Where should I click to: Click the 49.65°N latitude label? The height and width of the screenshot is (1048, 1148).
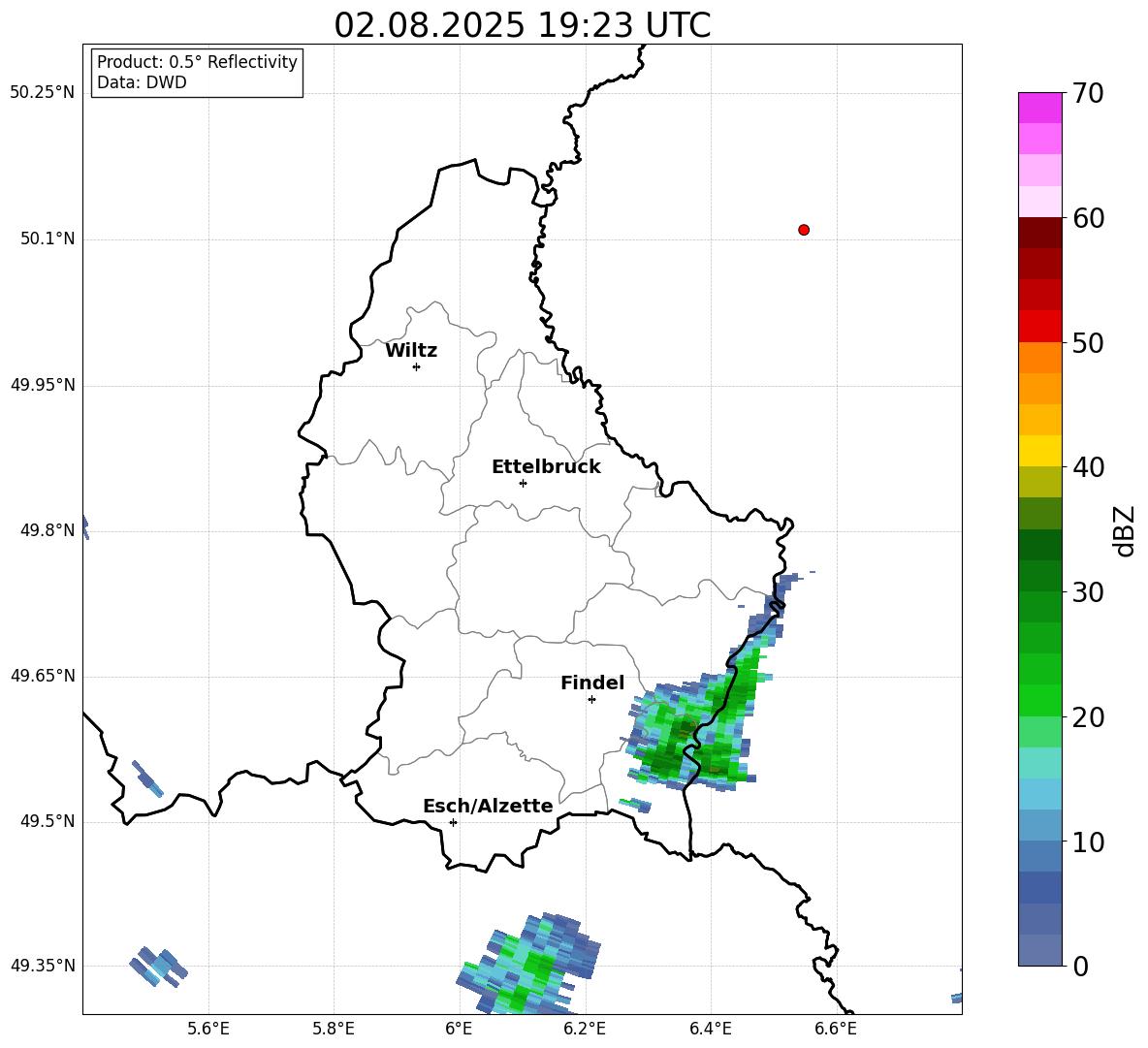click(x=43, y=676)
